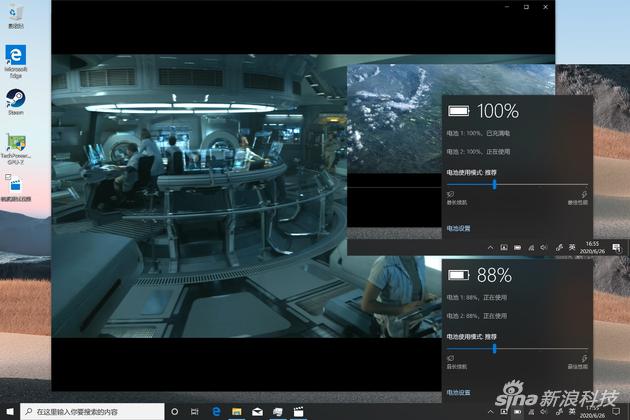This screenshot has width=630, height=420.
Task: Open the Action Center notification icon beside 16:55
Action: click(616, 246)
